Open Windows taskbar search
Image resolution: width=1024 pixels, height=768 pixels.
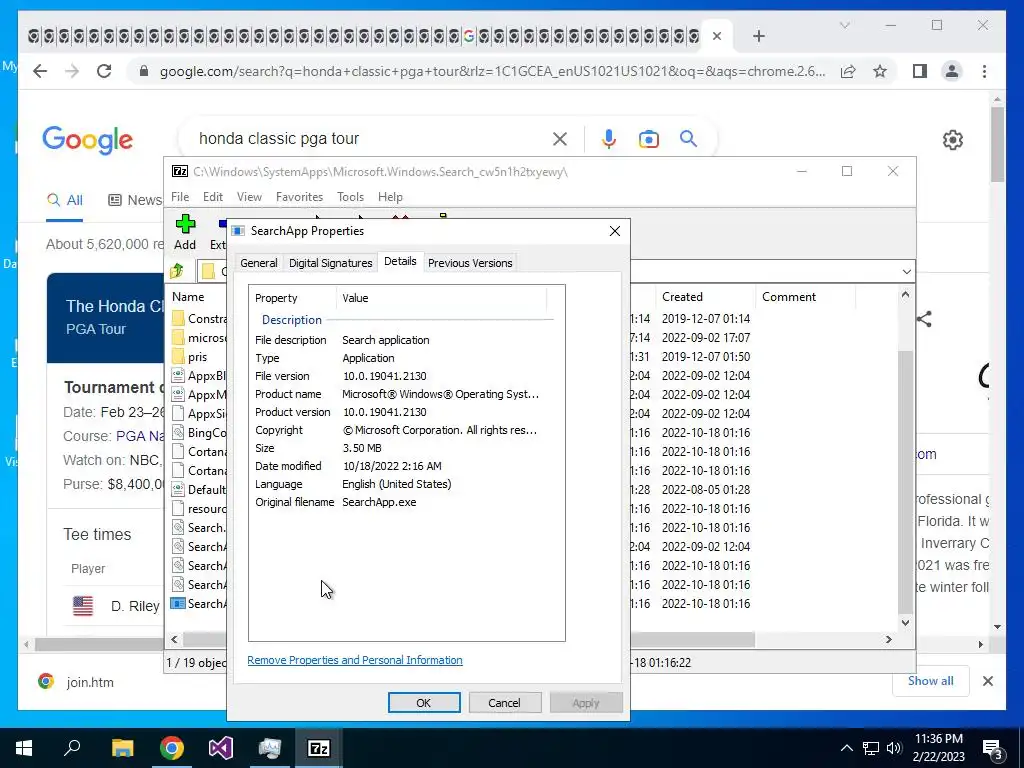(72, 748)
